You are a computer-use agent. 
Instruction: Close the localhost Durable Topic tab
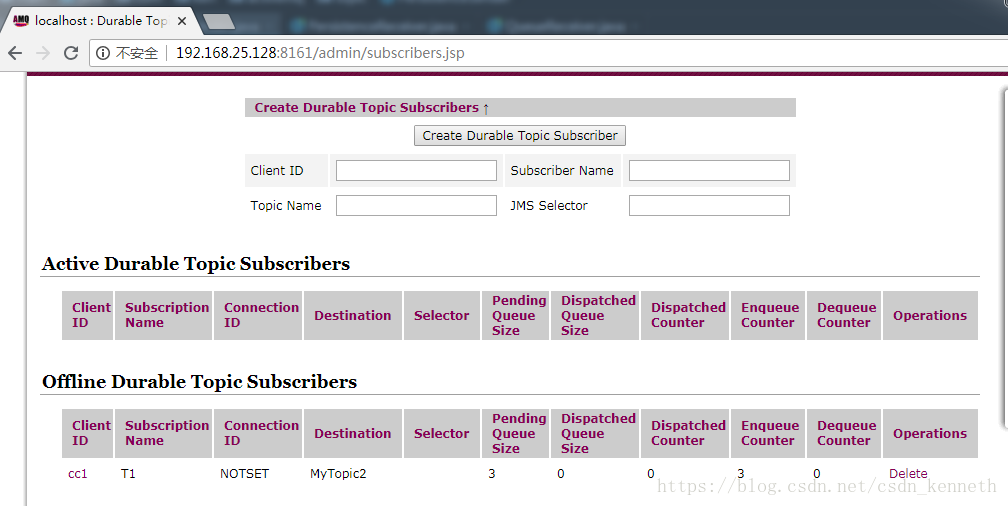182,21
